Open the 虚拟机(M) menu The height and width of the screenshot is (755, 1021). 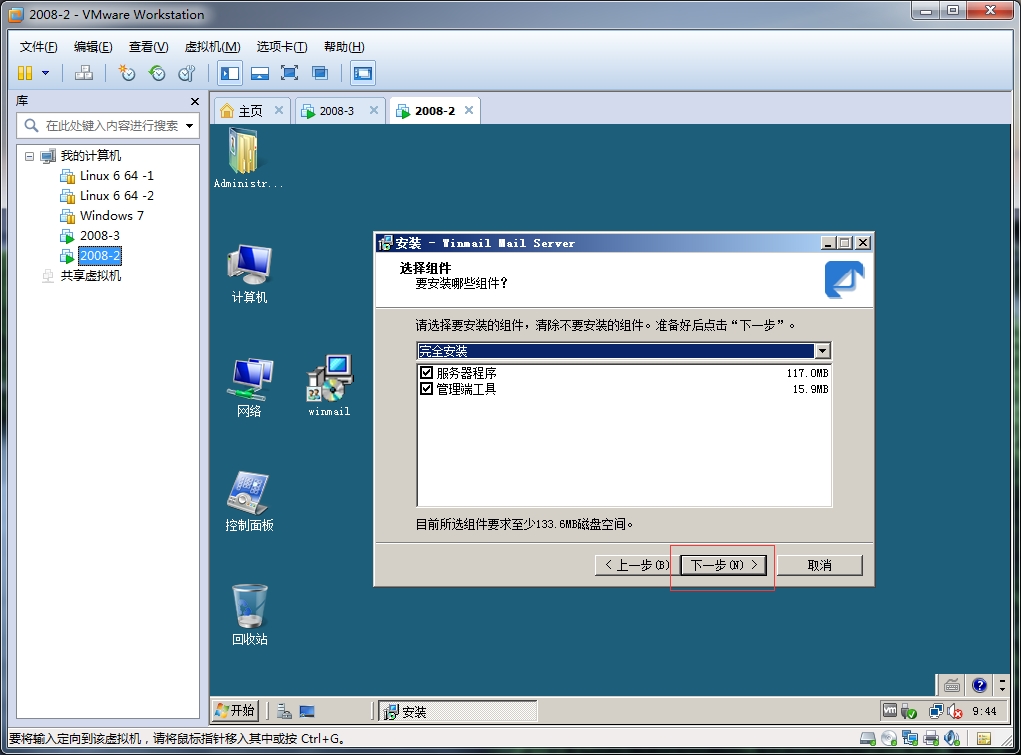point(212,47)
